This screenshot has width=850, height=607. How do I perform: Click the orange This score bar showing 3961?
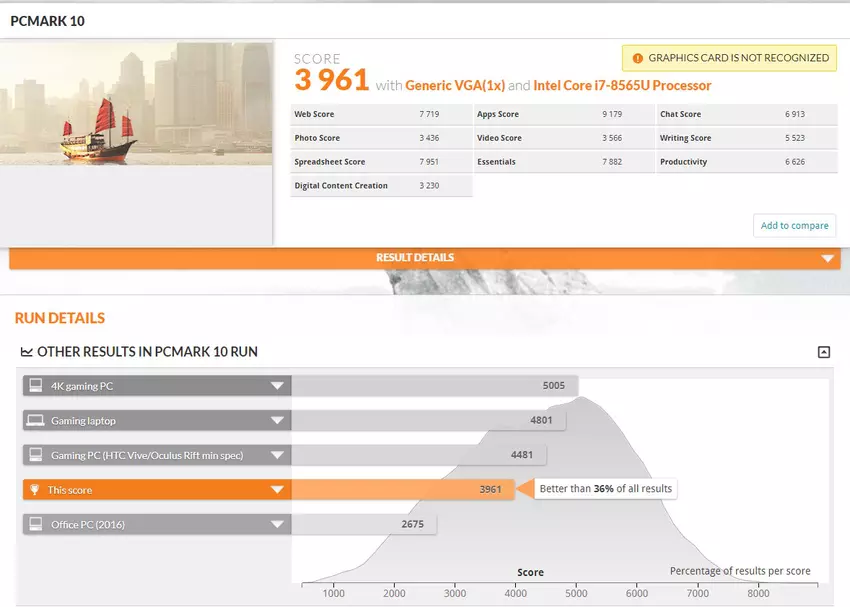(402, 490)
